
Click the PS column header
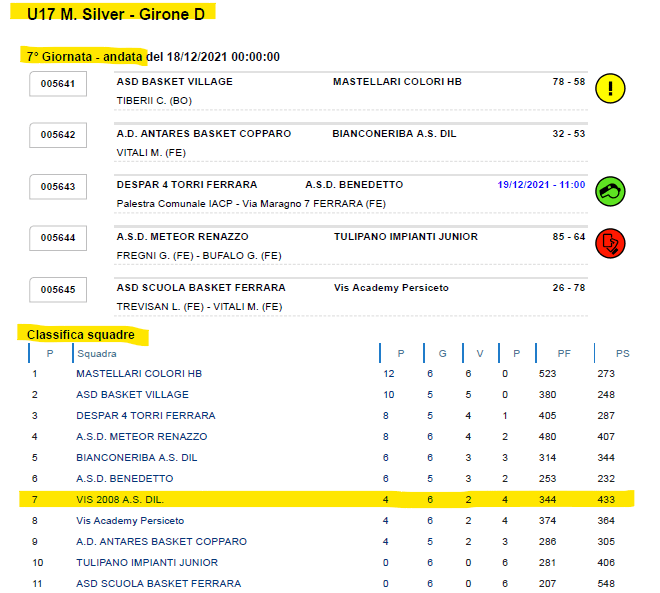point(623,354)
